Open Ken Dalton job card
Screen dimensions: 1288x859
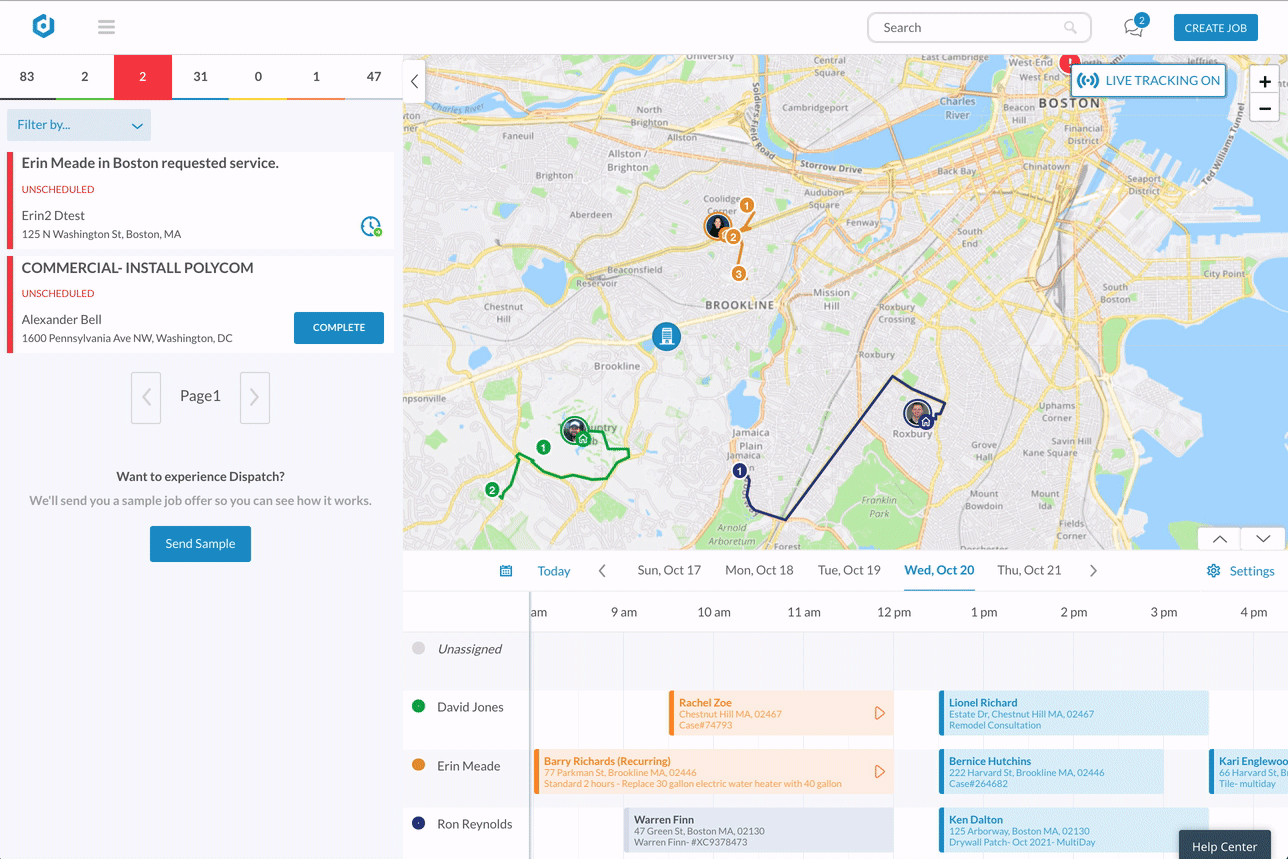1074,830
